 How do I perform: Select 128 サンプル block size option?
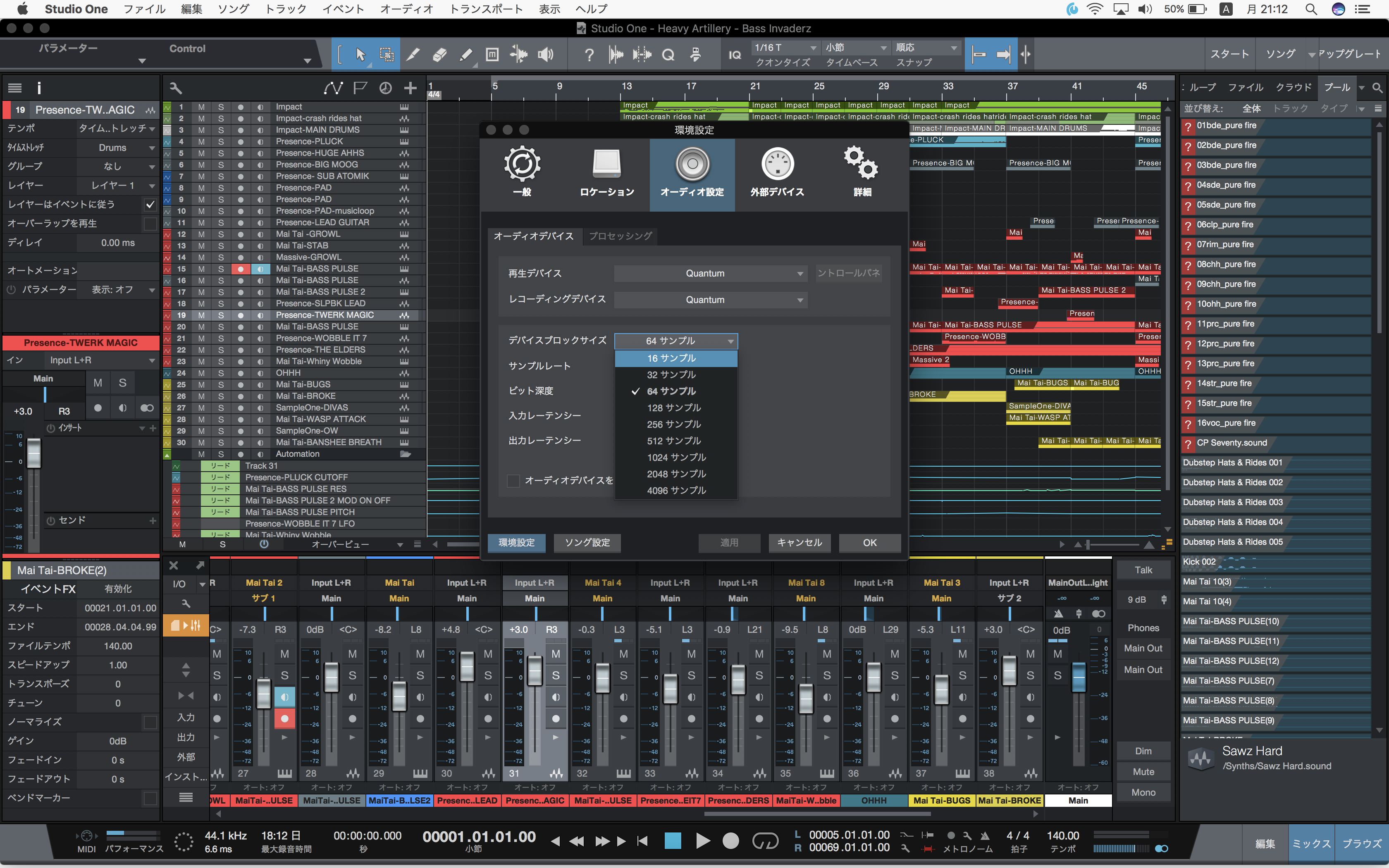click(675, 408)
